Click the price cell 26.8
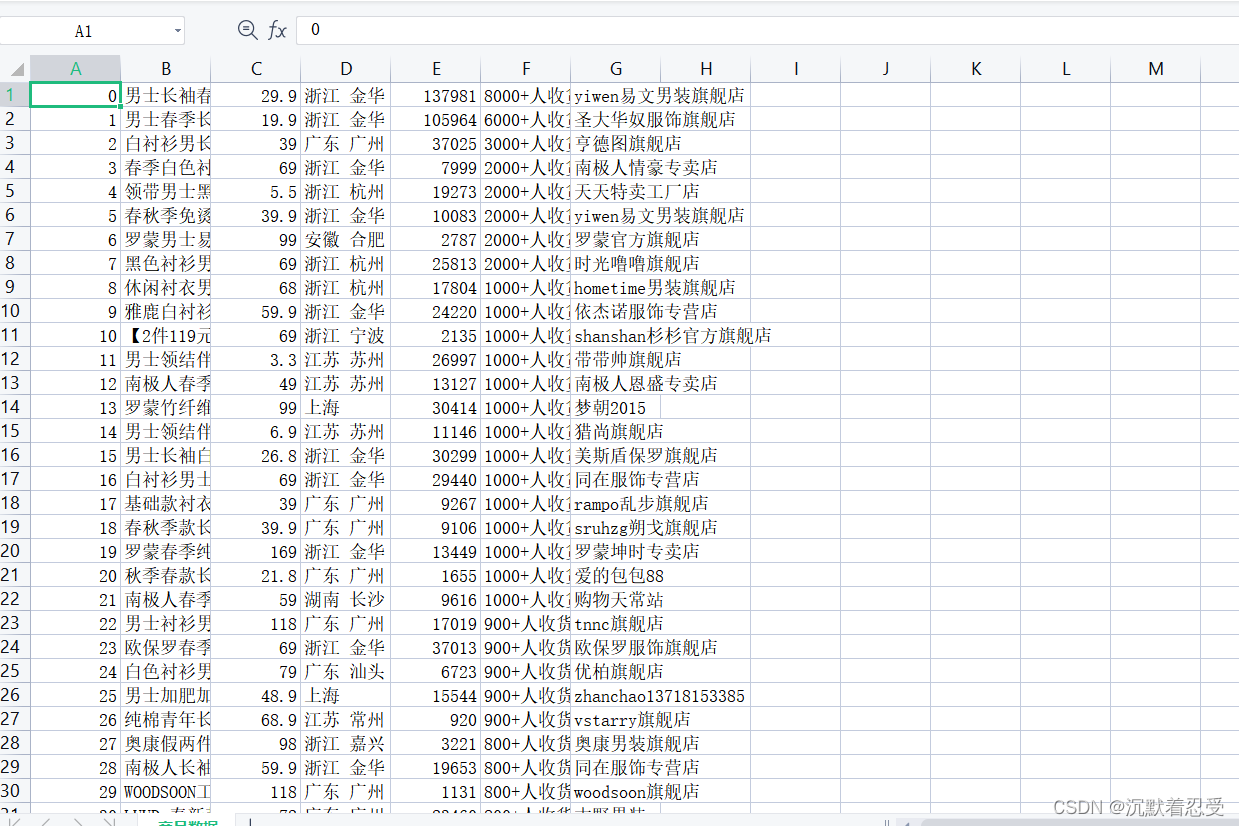Viewport: 1239px width, 826px height. (x=256, y=455)
